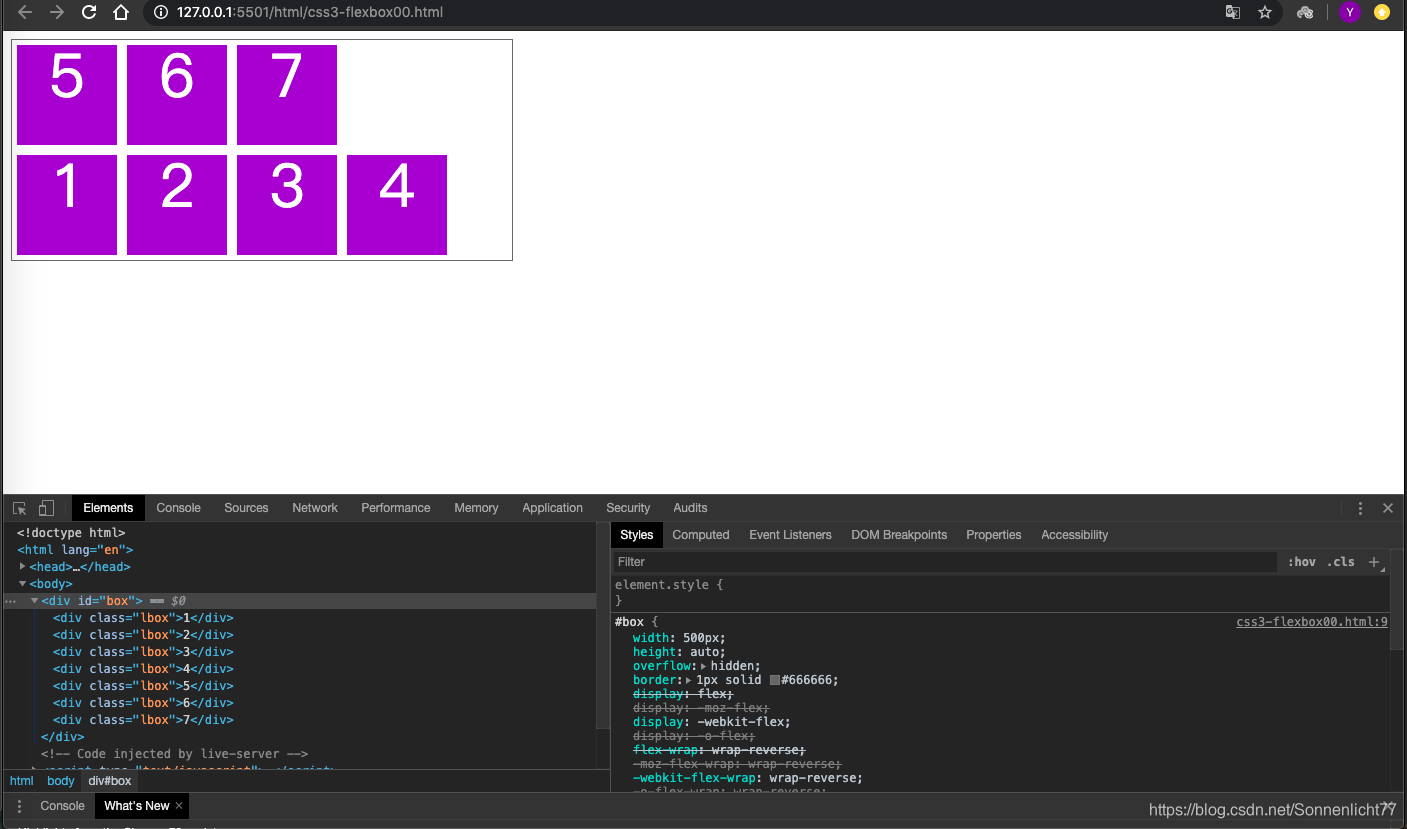Open the browser home page
Viewport: 1407px width, 829px height.
pyautogui.click(x=121, y=12)
